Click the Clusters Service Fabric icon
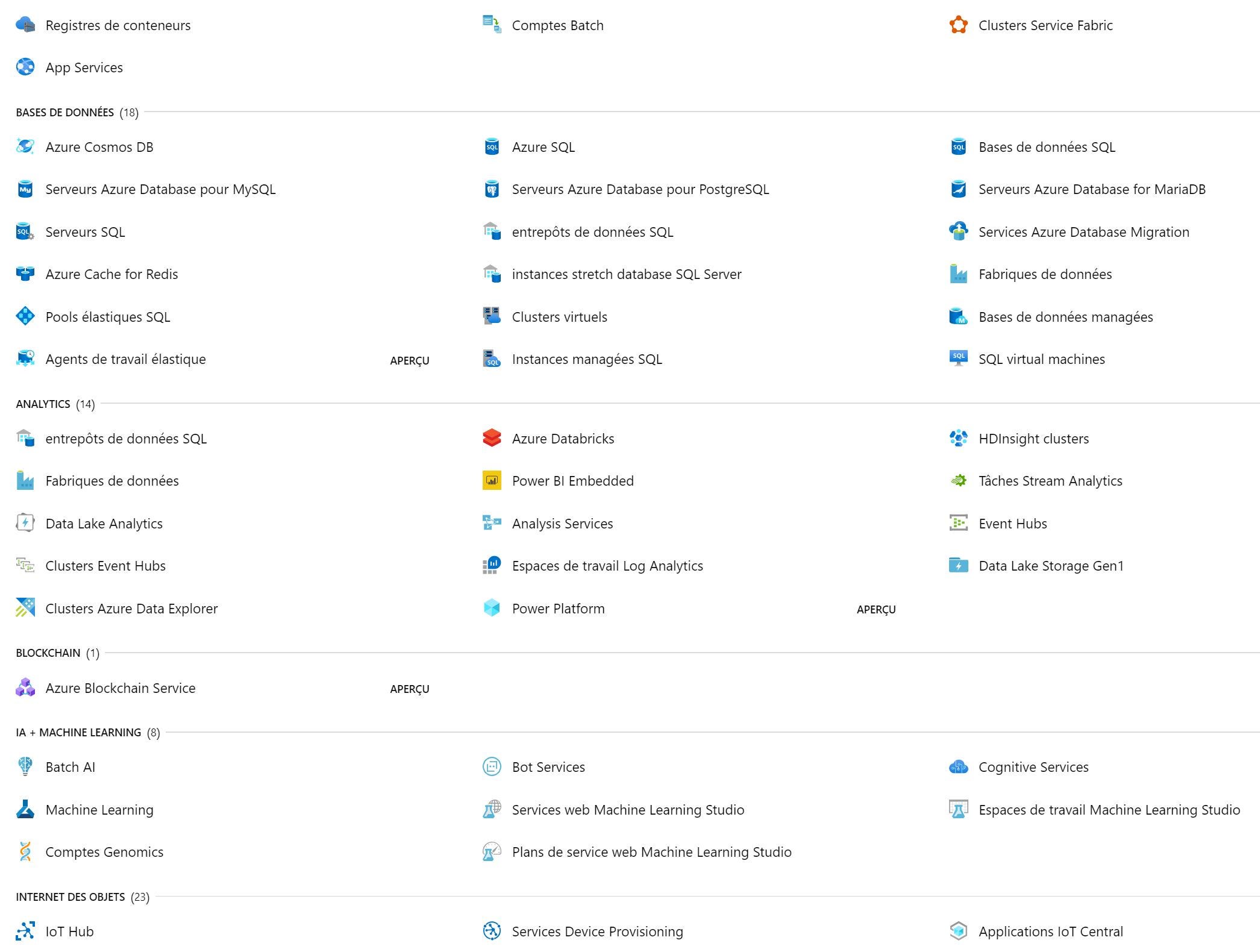The height and width of the screenshot is (952, 1260). (958, 25)
